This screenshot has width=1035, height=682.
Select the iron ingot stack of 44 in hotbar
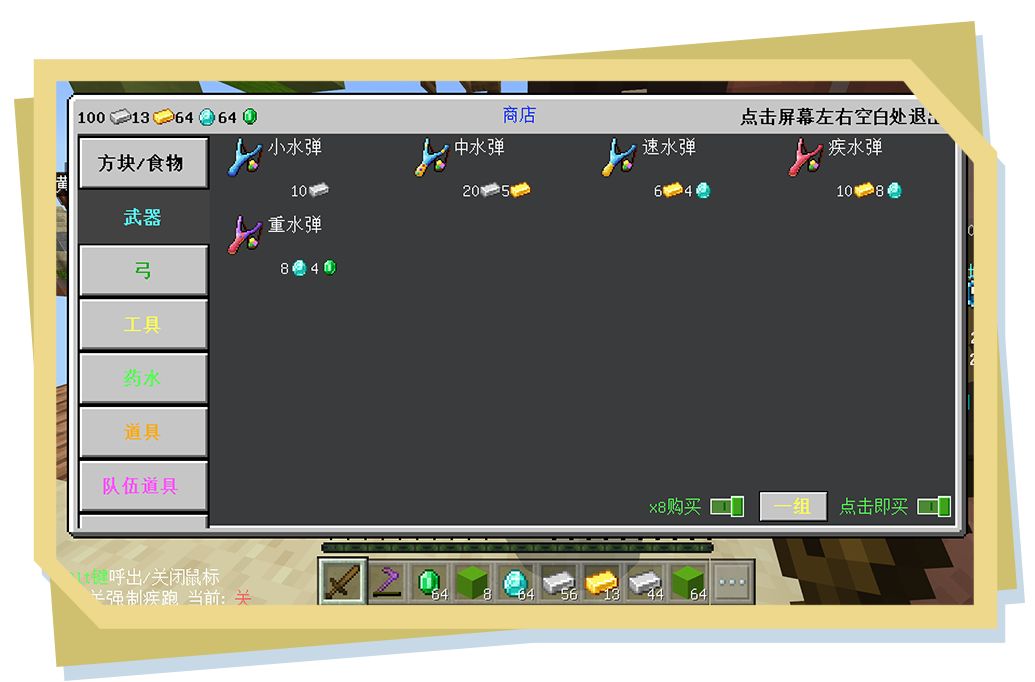[645, 582]
